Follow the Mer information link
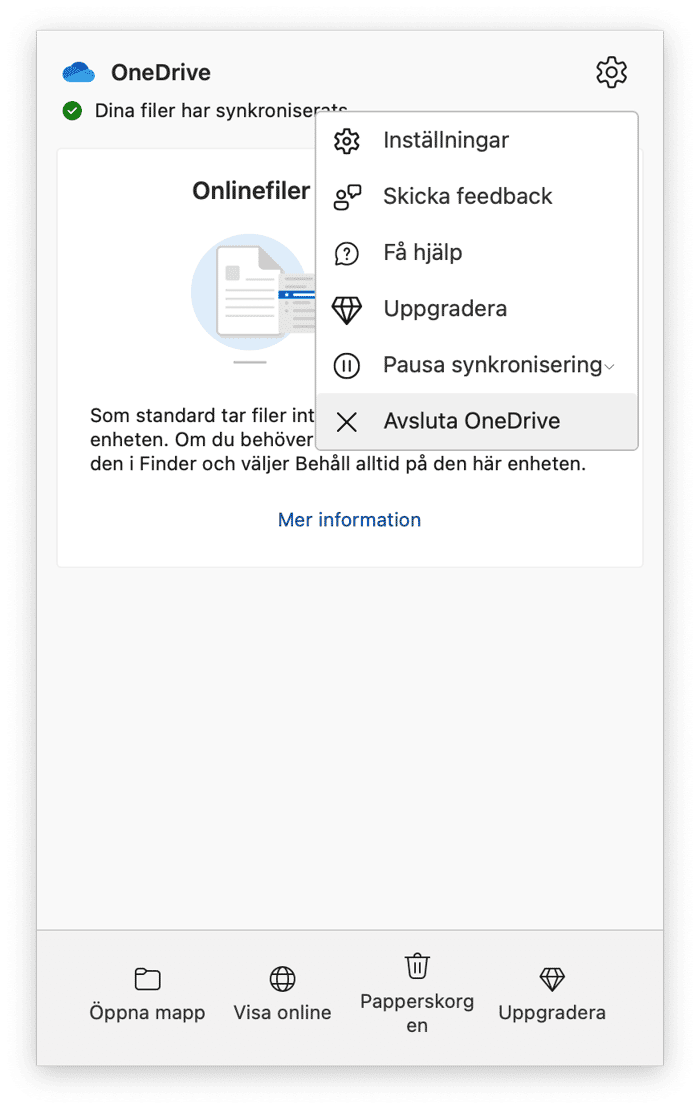The height and width of the screenshot is (1109, 700). (349, 520)
